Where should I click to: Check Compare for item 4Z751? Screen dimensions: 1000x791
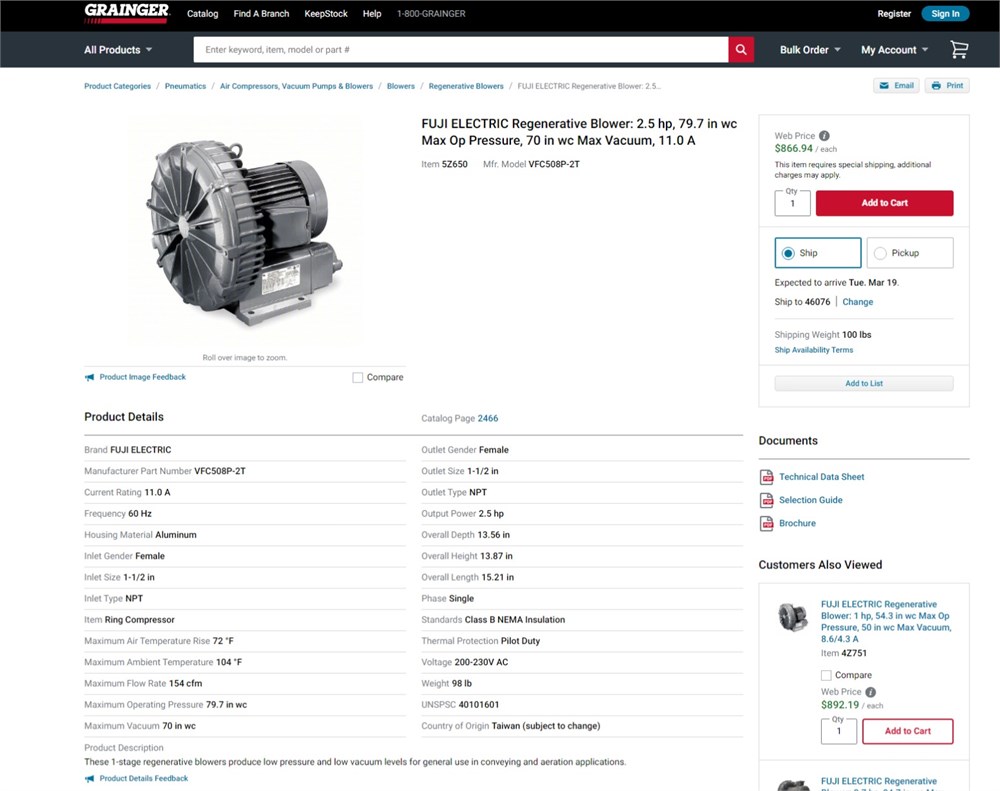826,675
